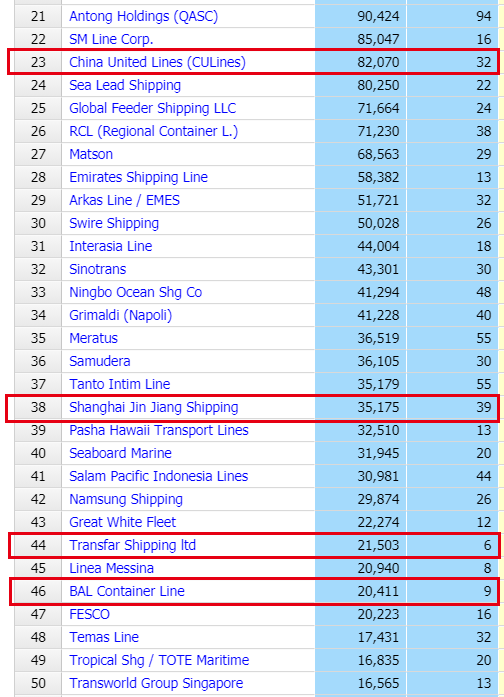Open Grimaldi (Napoli) link
The height and width of the screenshot is (697, 504).
120,316
